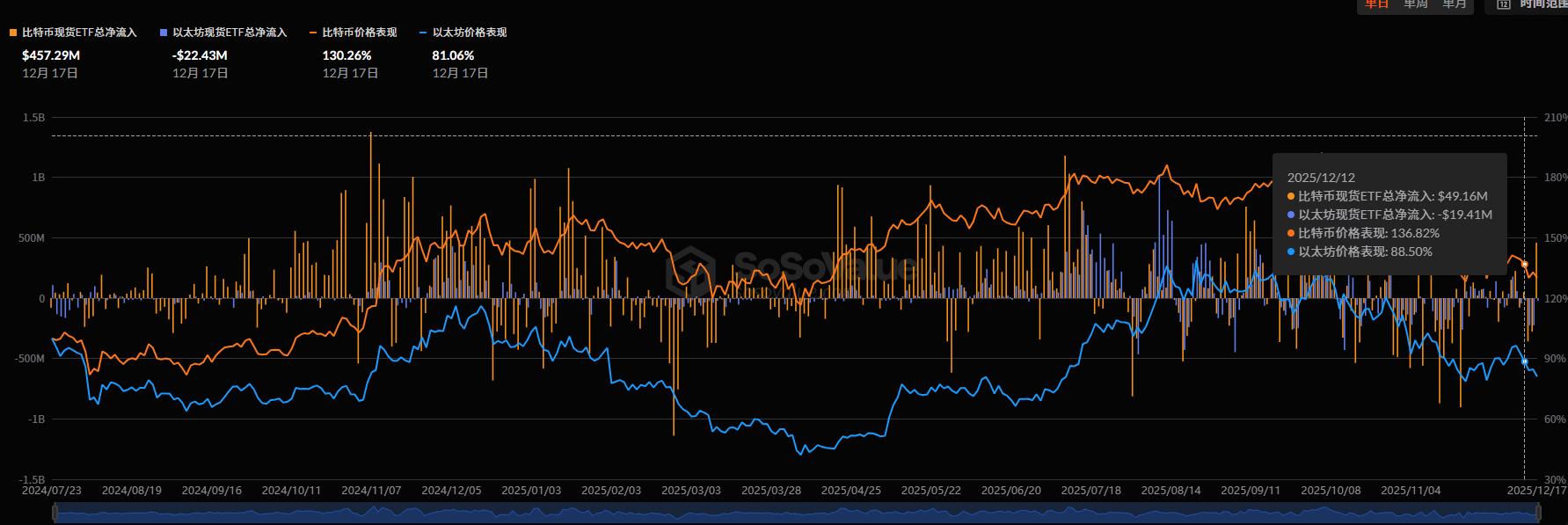
Task: Click the blue 以太坊价格表现 legend line marker
Action: [x=423, y=33]
